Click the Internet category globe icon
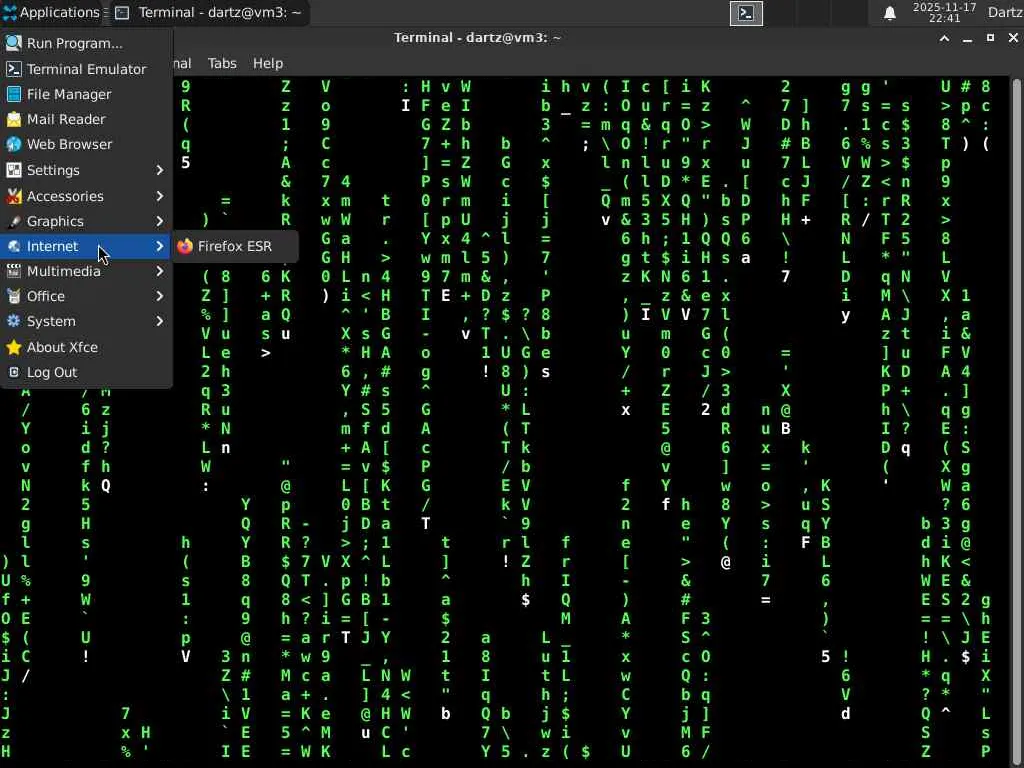 (x=14, y=246)
